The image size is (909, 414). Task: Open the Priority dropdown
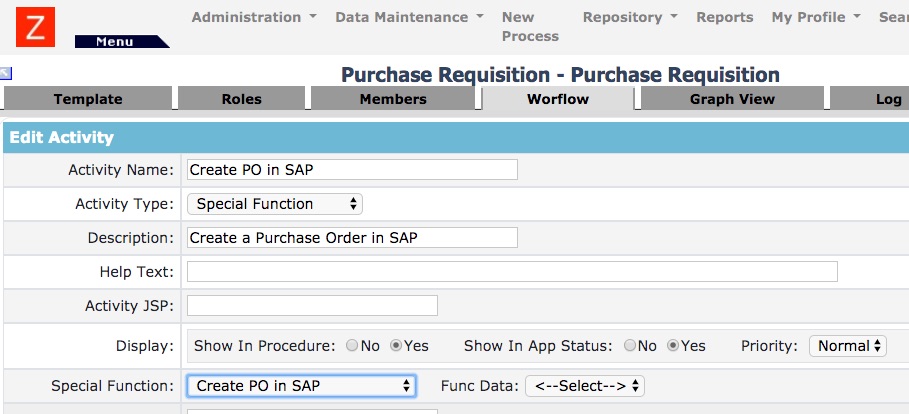click(848, 346)
